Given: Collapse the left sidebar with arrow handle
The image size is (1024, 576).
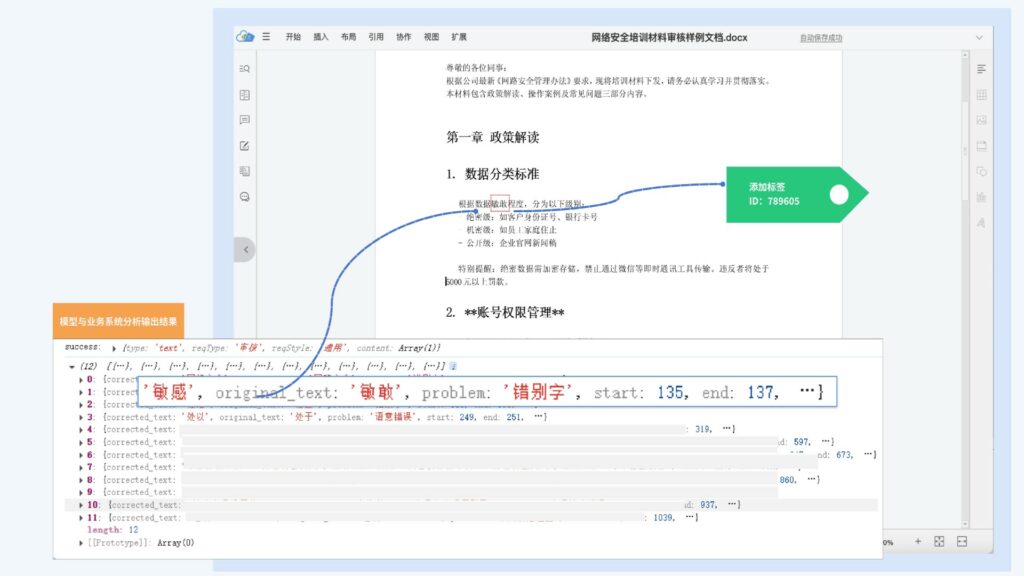Looking at the screenshot, I should tap(246, 248).
